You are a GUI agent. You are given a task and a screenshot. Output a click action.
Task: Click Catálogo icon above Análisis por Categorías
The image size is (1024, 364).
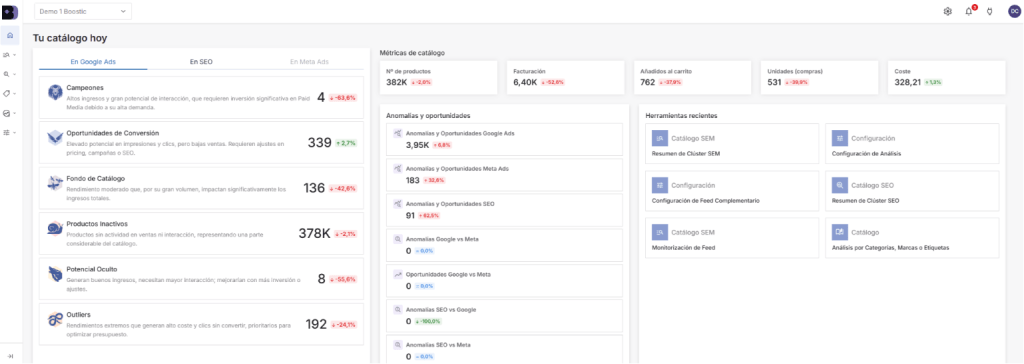[840, 232]
